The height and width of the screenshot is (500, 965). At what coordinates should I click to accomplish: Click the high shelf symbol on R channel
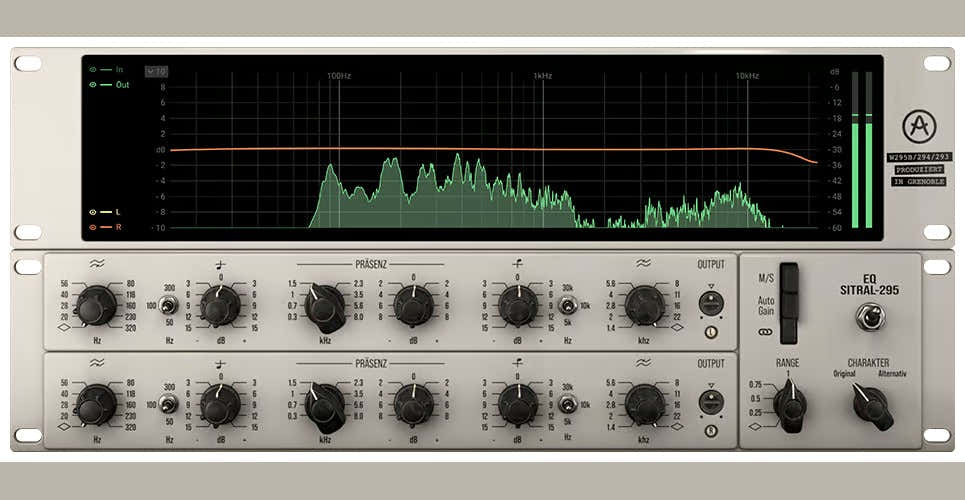click(518, 364)
